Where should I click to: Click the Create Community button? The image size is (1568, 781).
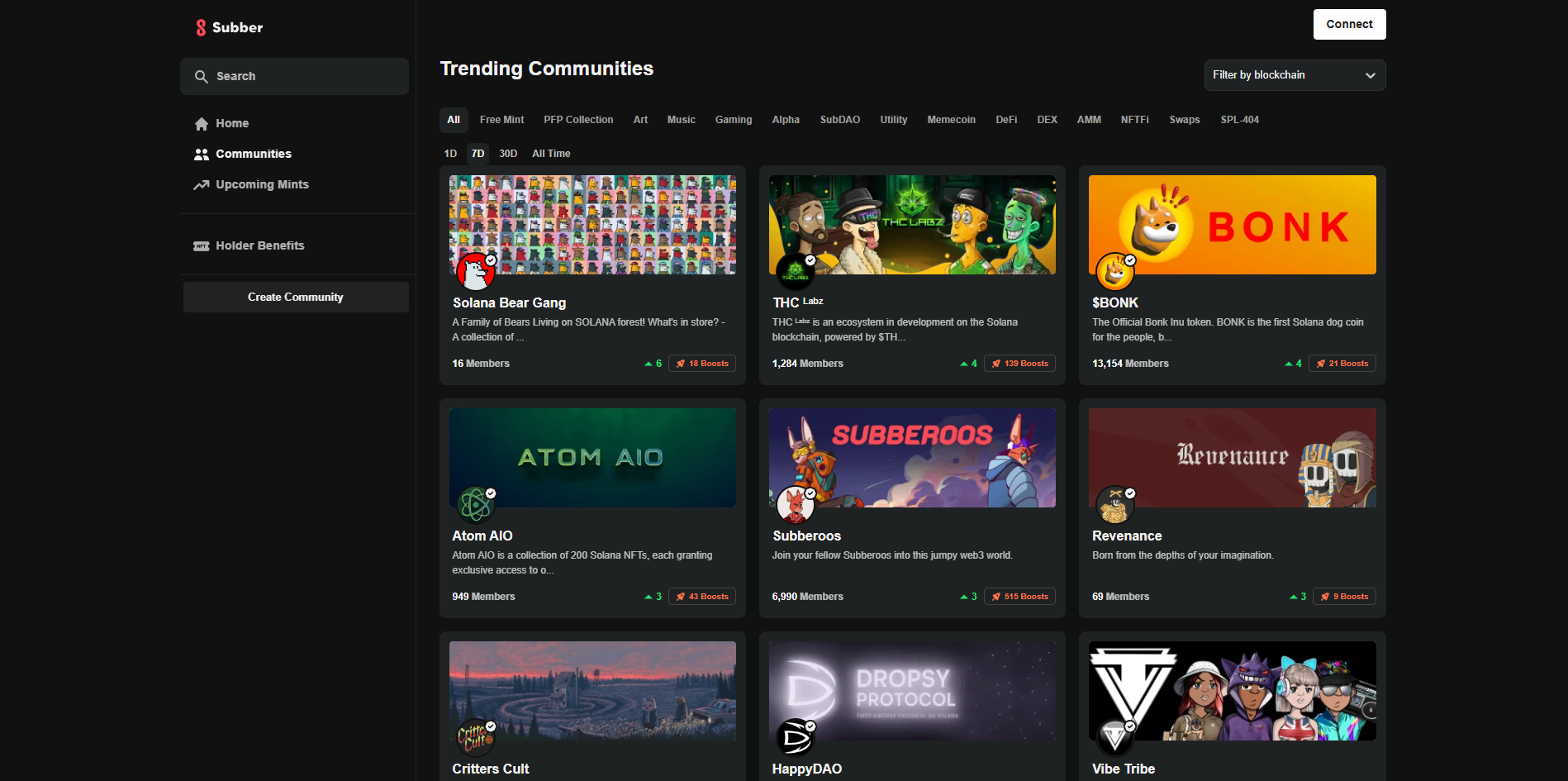point(296,298)
